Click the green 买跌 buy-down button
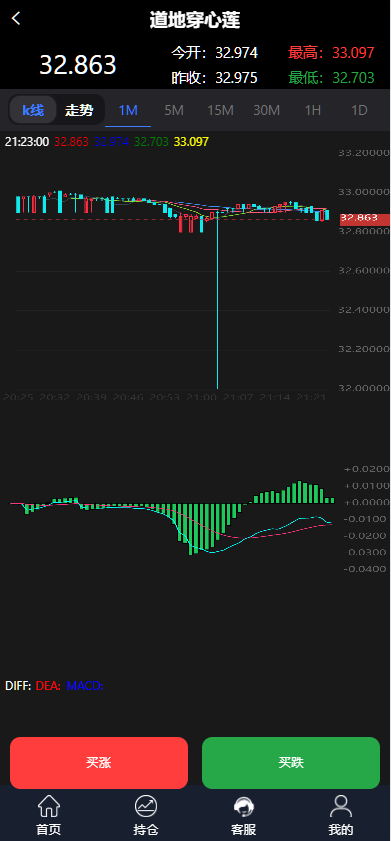This screenshot has width=391, height=841. (x=291, y=763)
